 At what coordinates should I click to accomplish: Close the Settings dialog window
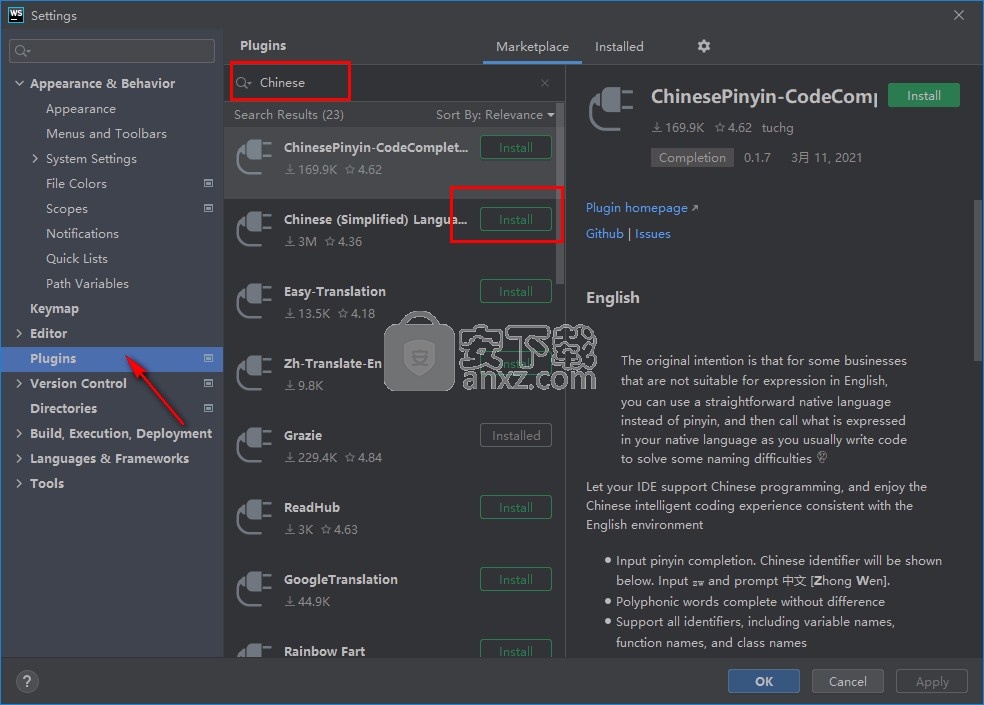pos(958,15)
